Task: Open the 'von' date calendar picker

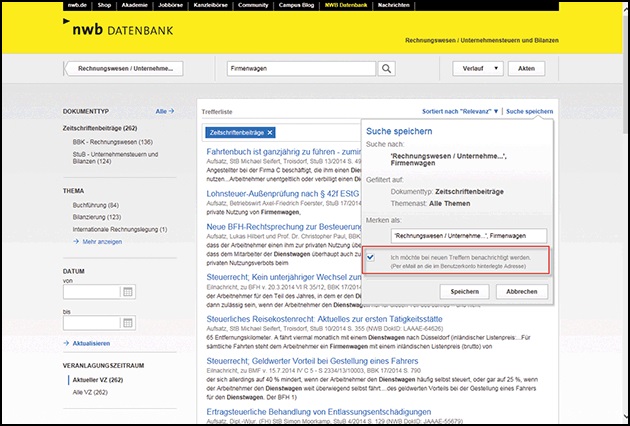Action: coord(127,292)
